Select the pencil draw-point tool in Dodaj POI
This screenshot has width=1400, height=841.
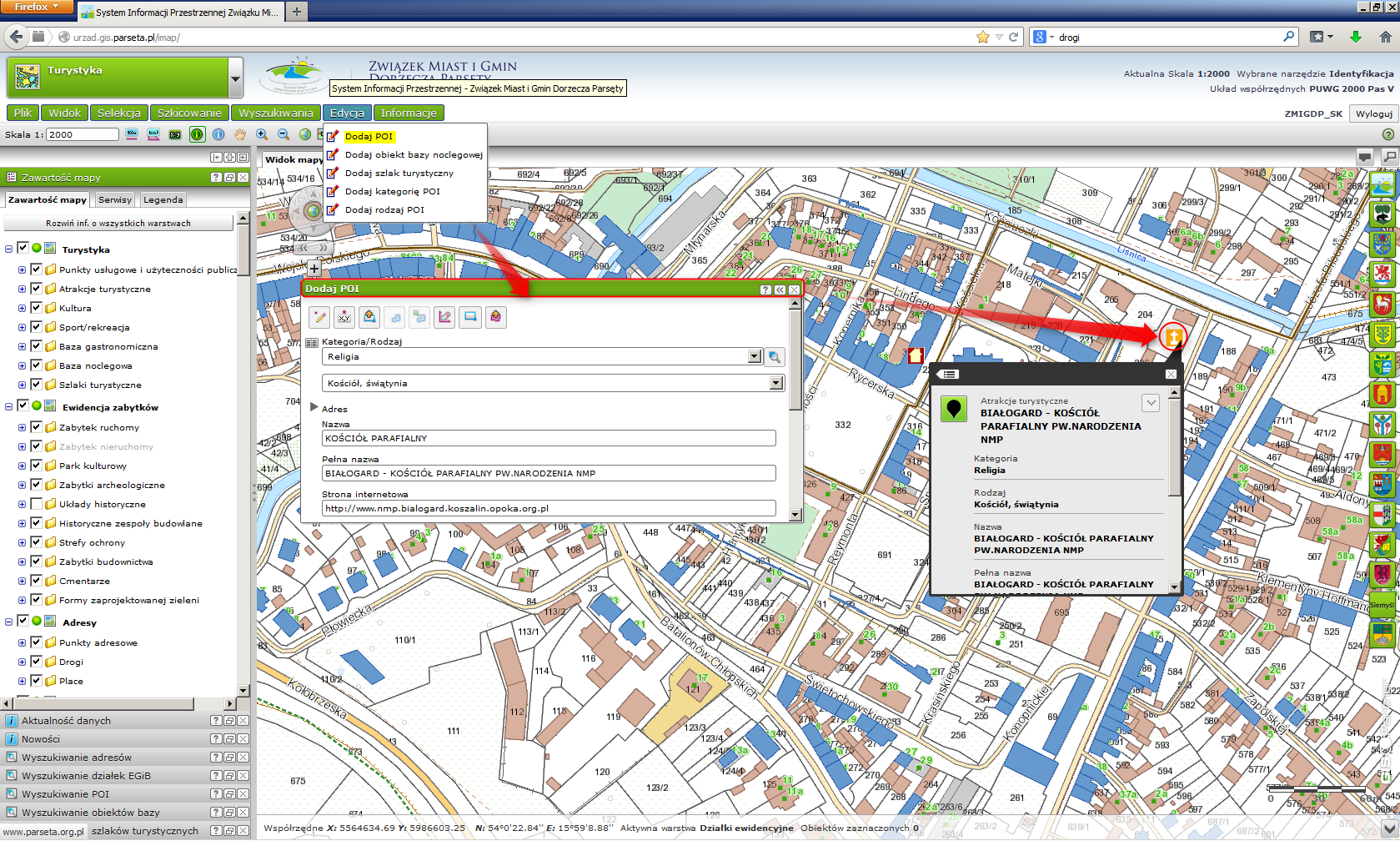coord(319,317)
